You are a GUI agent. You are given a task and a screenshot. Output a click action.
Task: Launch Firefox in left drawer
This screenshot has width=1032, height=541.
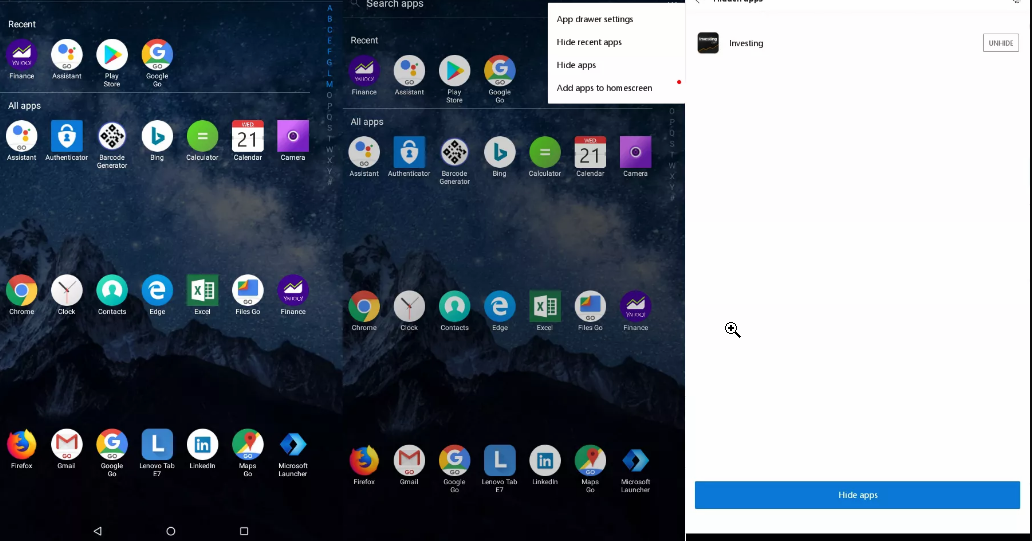[x=22, y=444]
